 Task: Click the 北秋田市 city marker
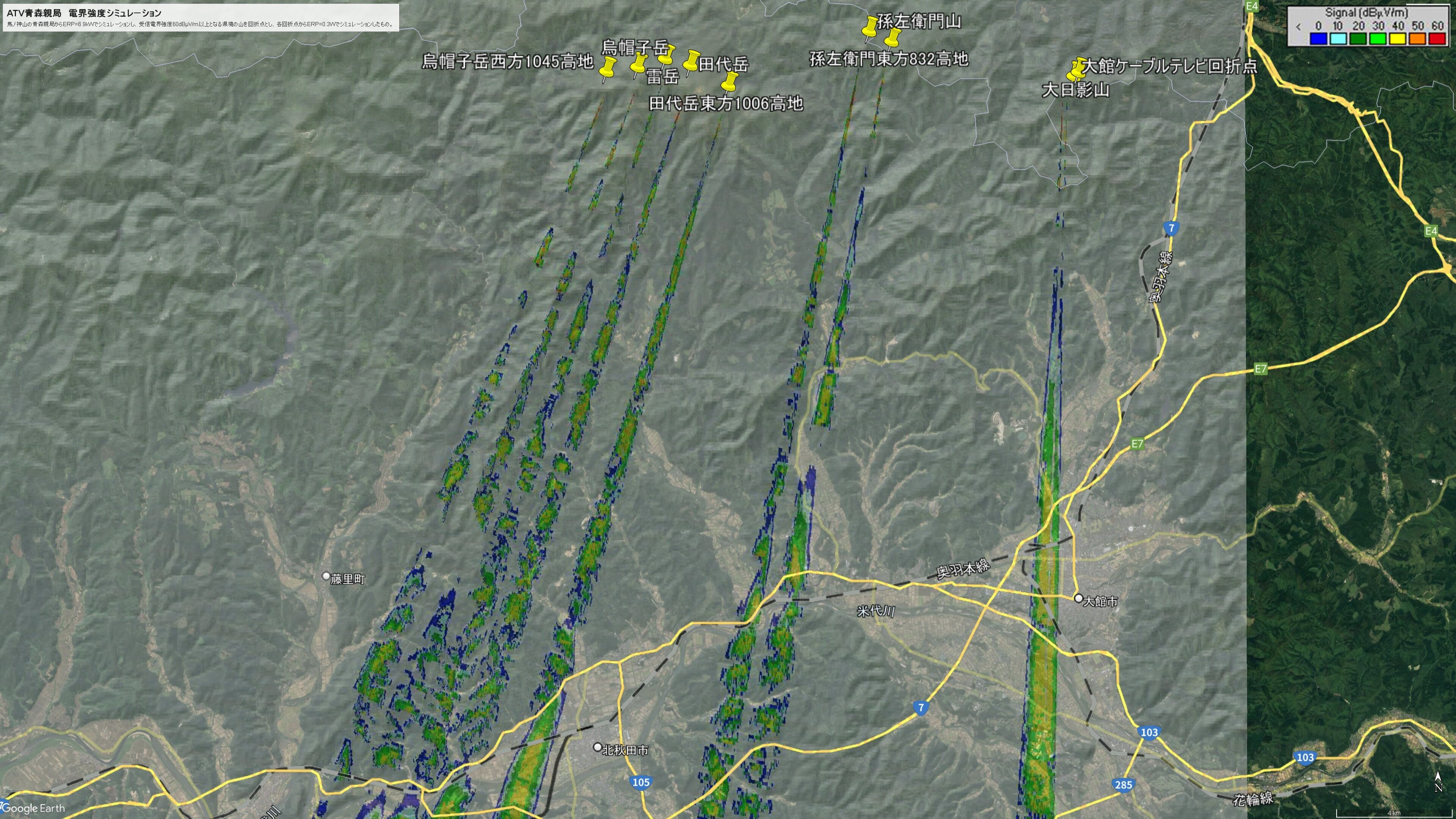point(598,747)
